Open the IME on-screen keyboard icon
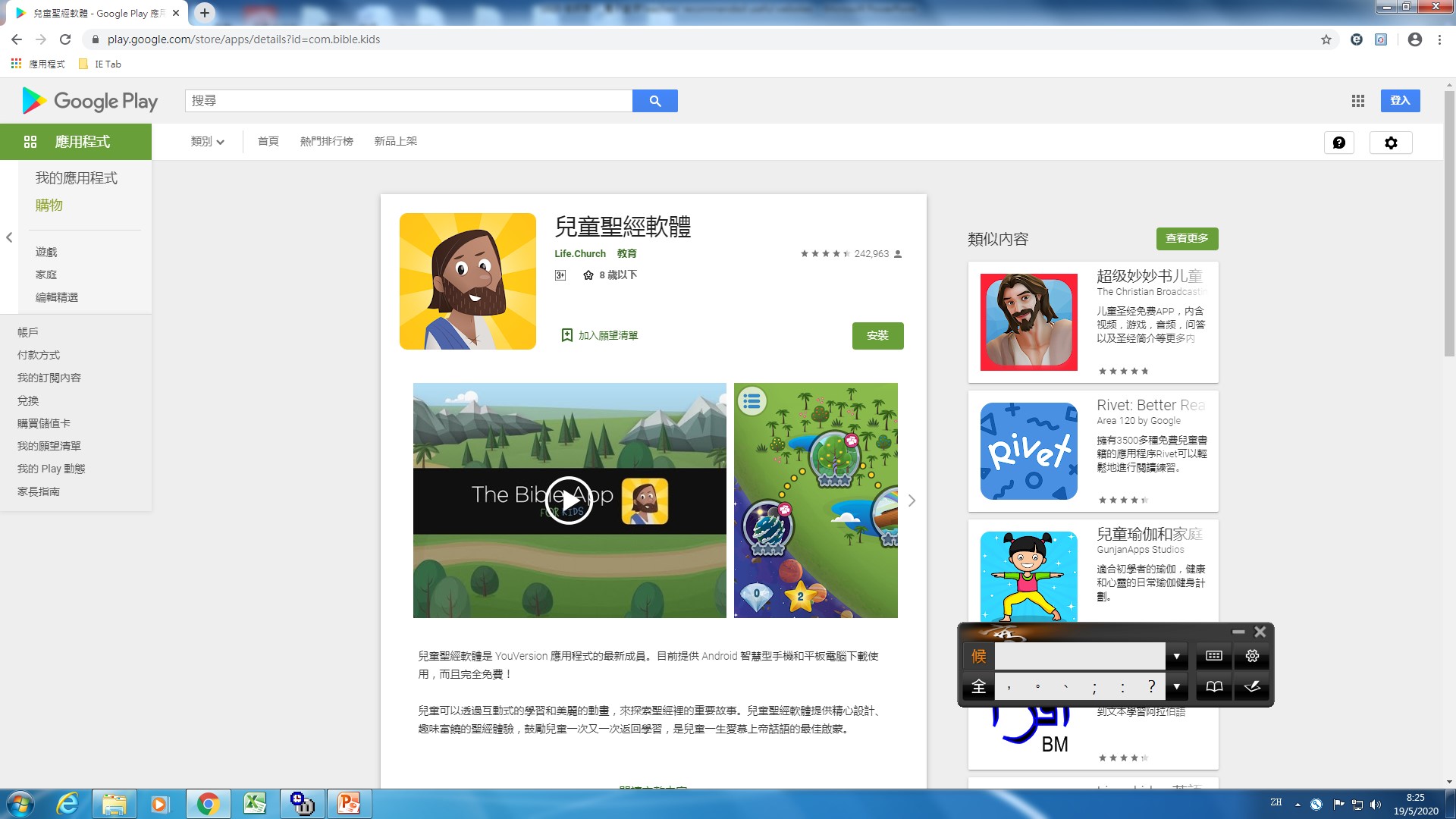 [x=1213, y=656]
